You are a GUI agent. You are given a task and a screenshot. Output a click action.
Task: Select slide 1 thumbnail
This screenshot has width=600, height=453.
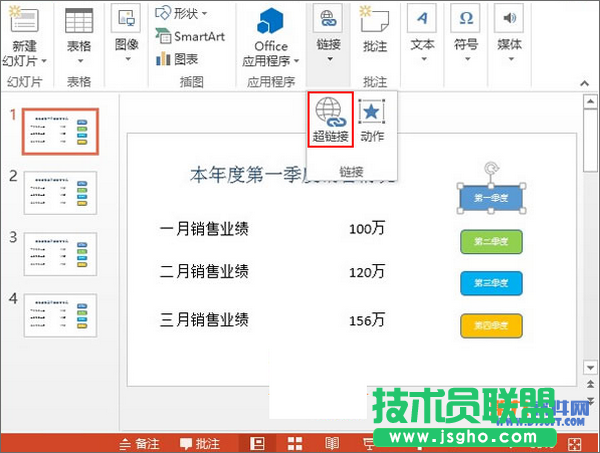pyautogui.click(x=60, y=131)
